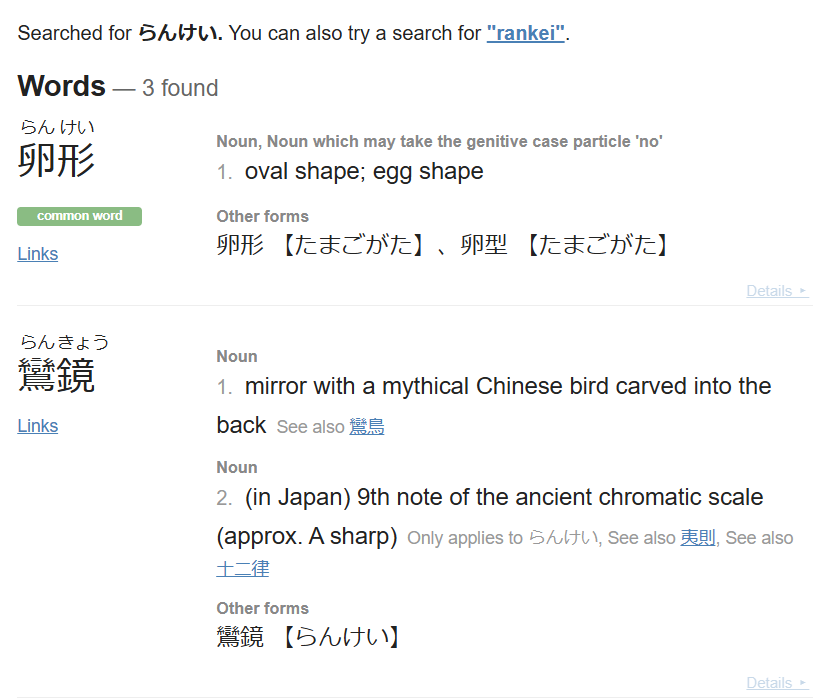Click the 卵型【たまごがた】 other form
Image resolution: width=828 pixels, height=698 pixels.
(565, 245)
